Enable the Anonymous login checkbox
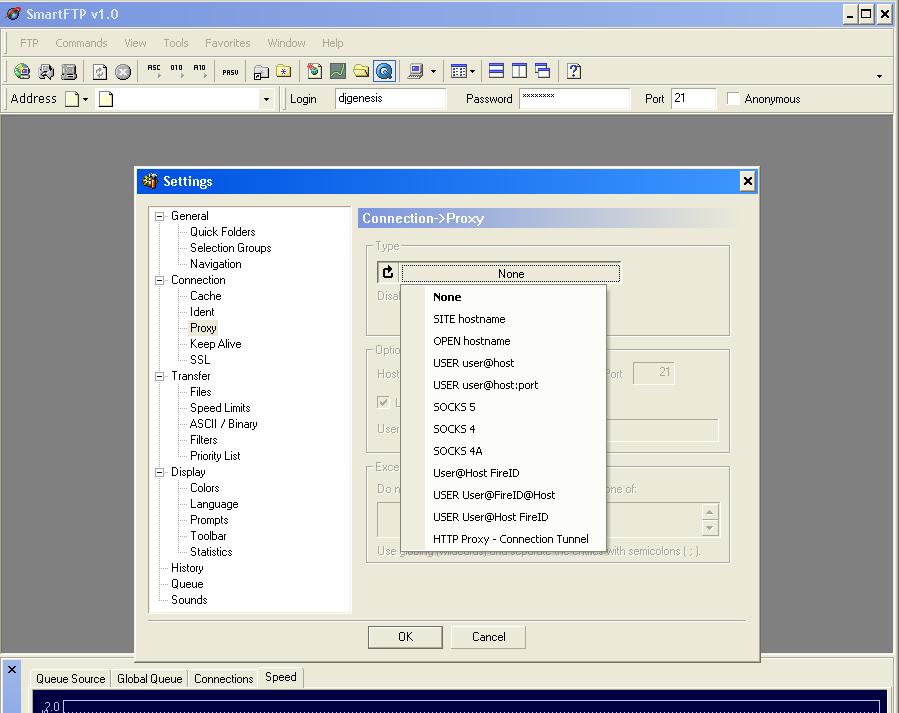The image size is (899, 713). [x=734, y=99]
